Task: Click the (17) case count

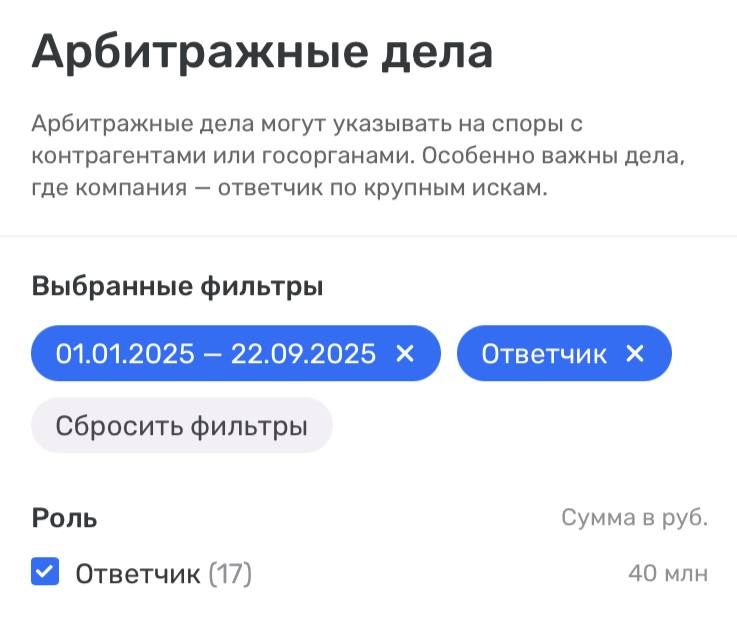Action: pyautogui.click(x=231, y=574)
